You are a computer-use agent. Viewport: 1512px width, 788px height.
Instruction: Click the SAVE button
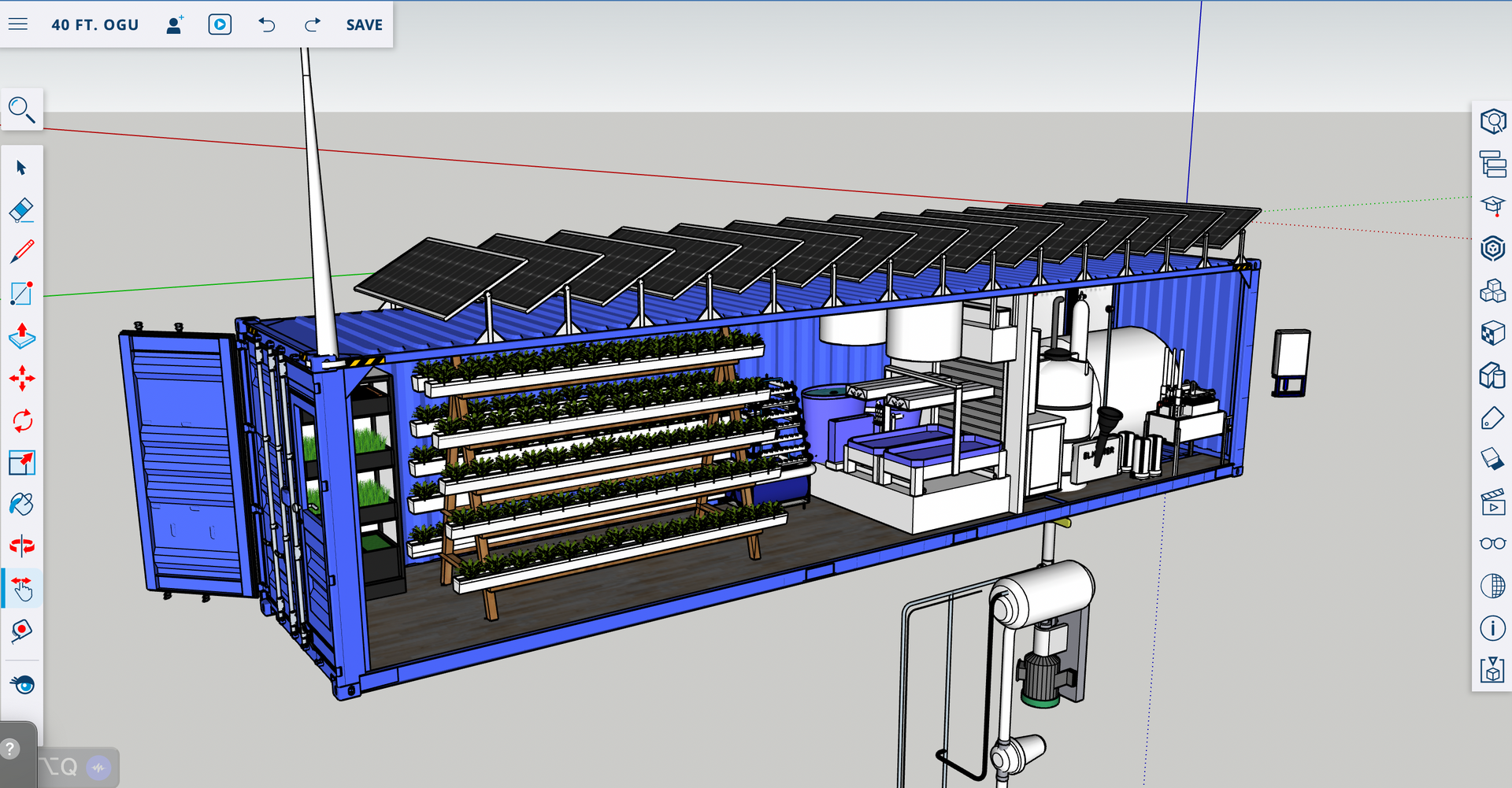point(364,24)
